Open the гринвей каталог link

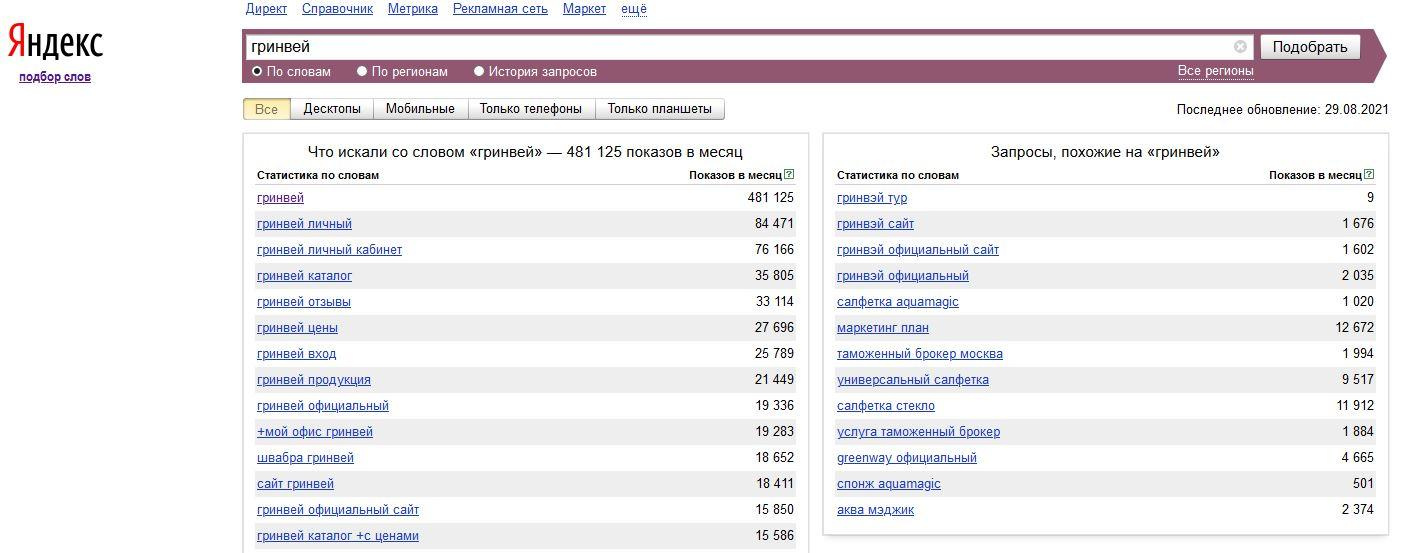click(304, 276)
